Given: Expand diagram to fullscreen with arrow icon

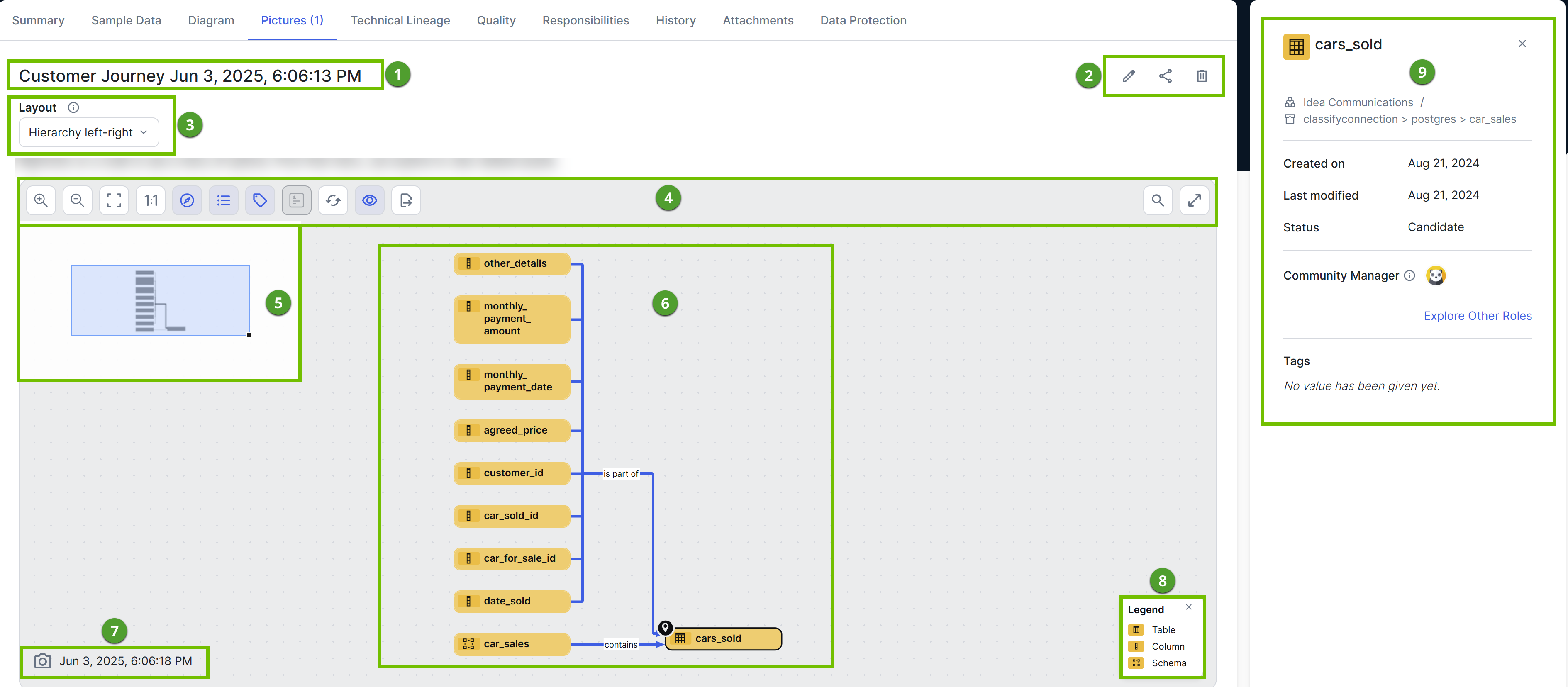Looking at the screenshot, I should (1194, 200).
